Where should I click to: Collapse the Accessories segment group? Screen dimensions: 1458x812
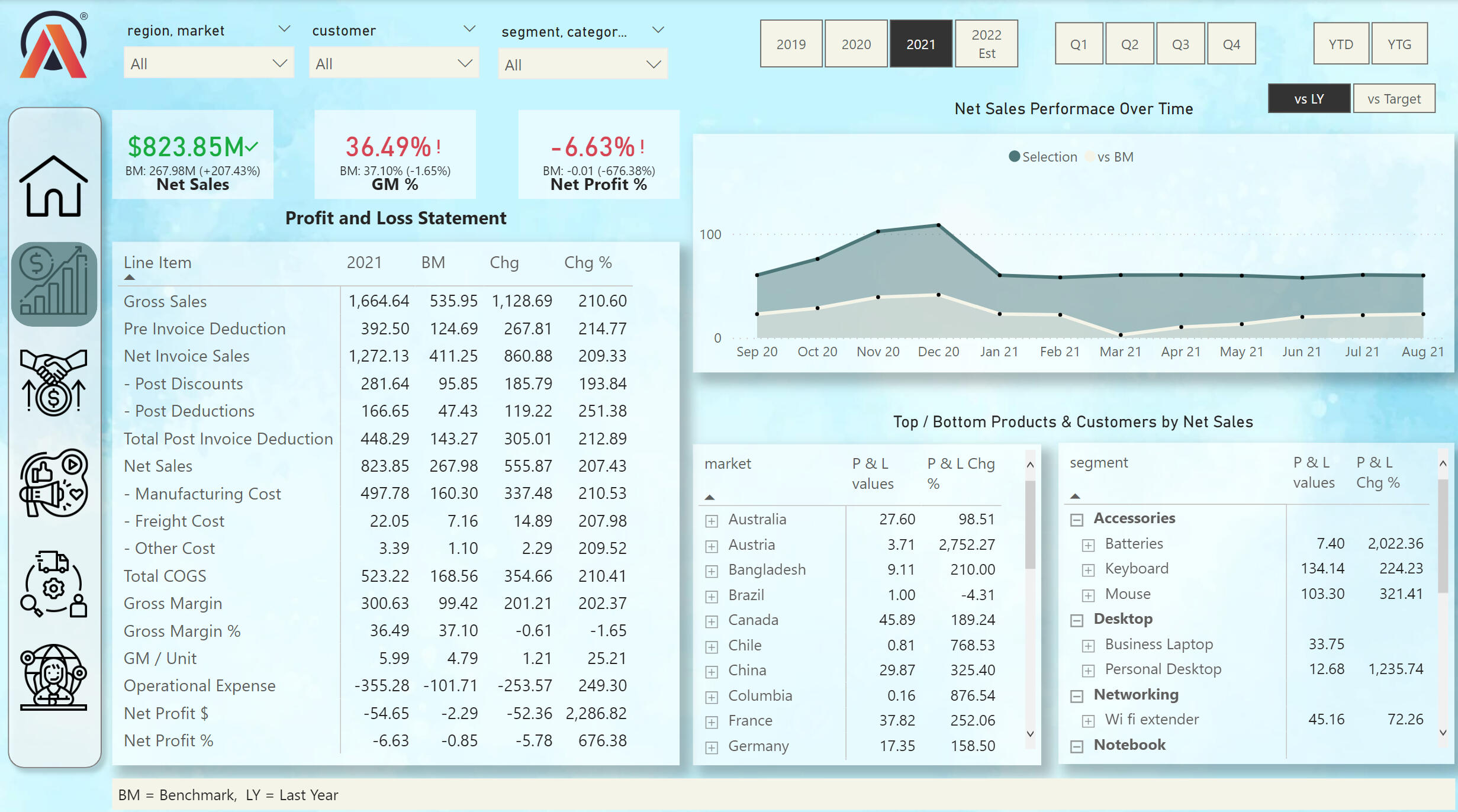1077,520
